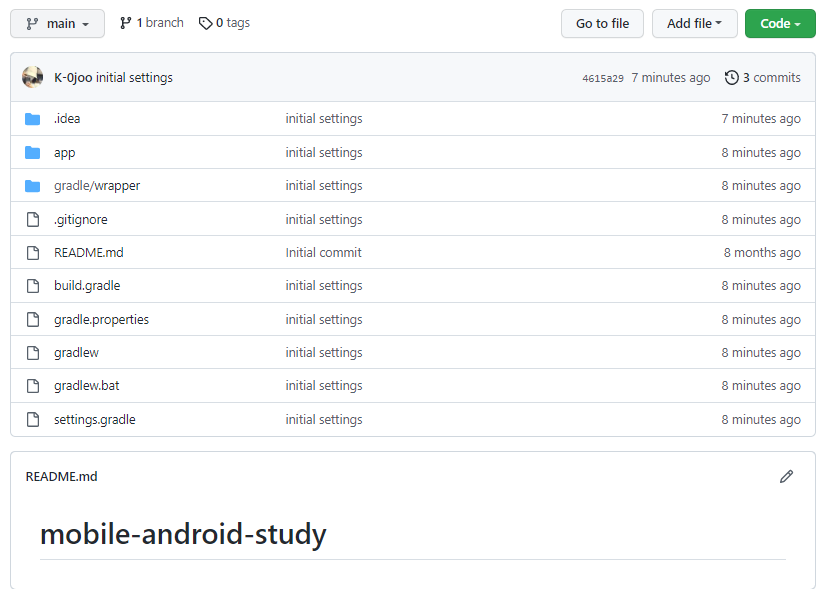
Task: Open app row's initial settings commit
Action: pyautogui.click(x=324, y=152)
